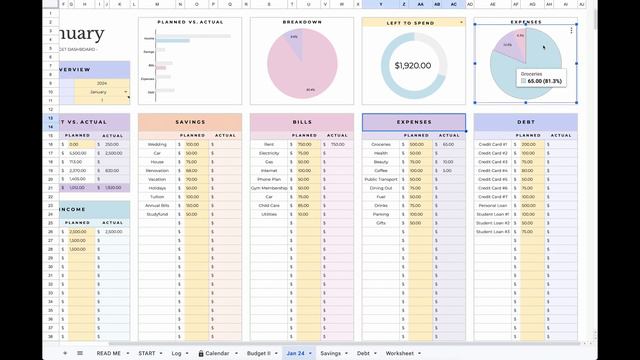Select row header 13
This screenshot has height=360, width=640.
[x=51, y=118]
